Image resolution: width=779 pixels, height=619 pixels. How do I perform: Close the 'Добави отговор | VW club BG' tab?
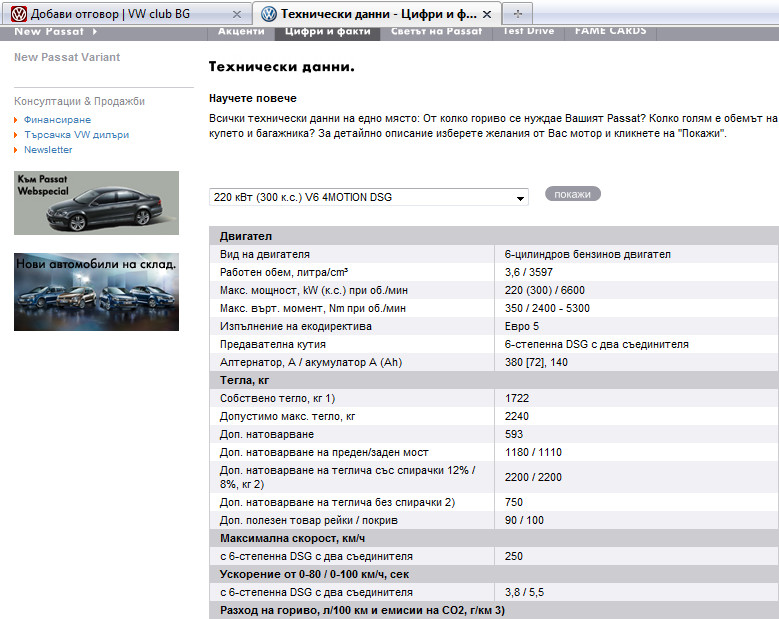coord(236,15)
